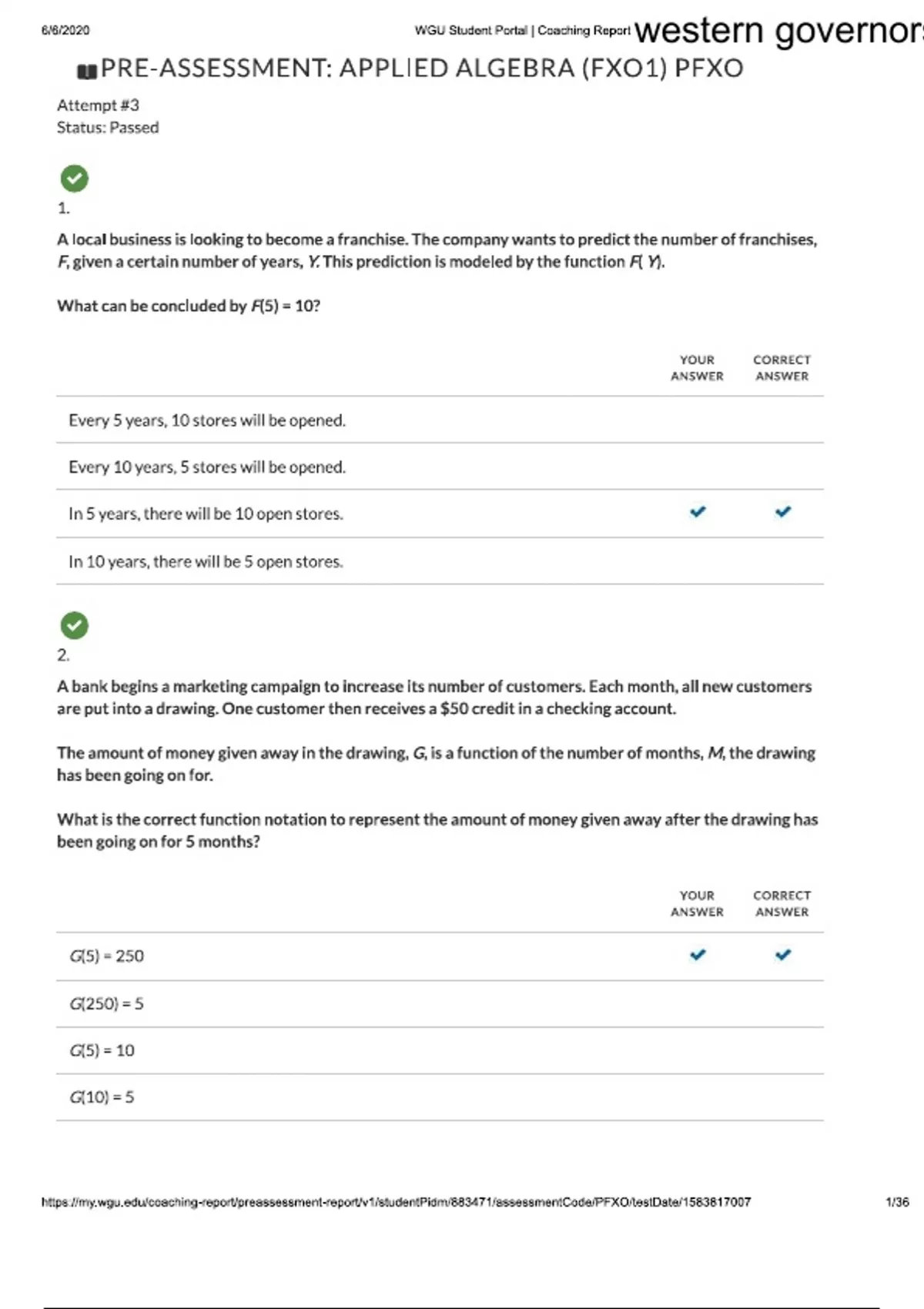Click the 6/6/2020 date in the header
924x1309 pixels.
[65, 31]
